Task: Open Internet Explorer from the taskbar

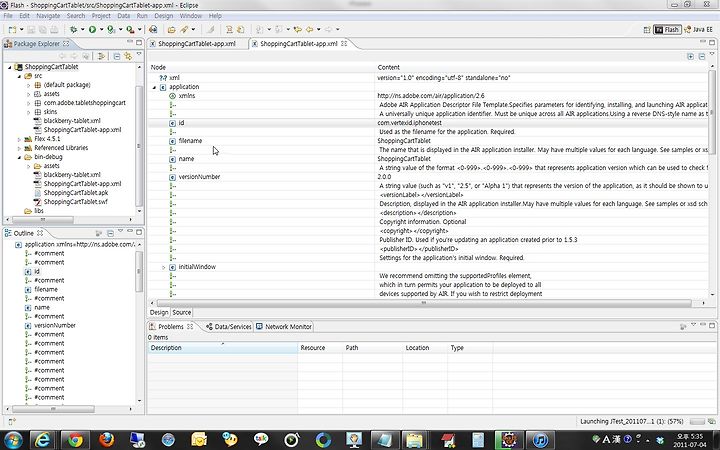Action: 43,440
